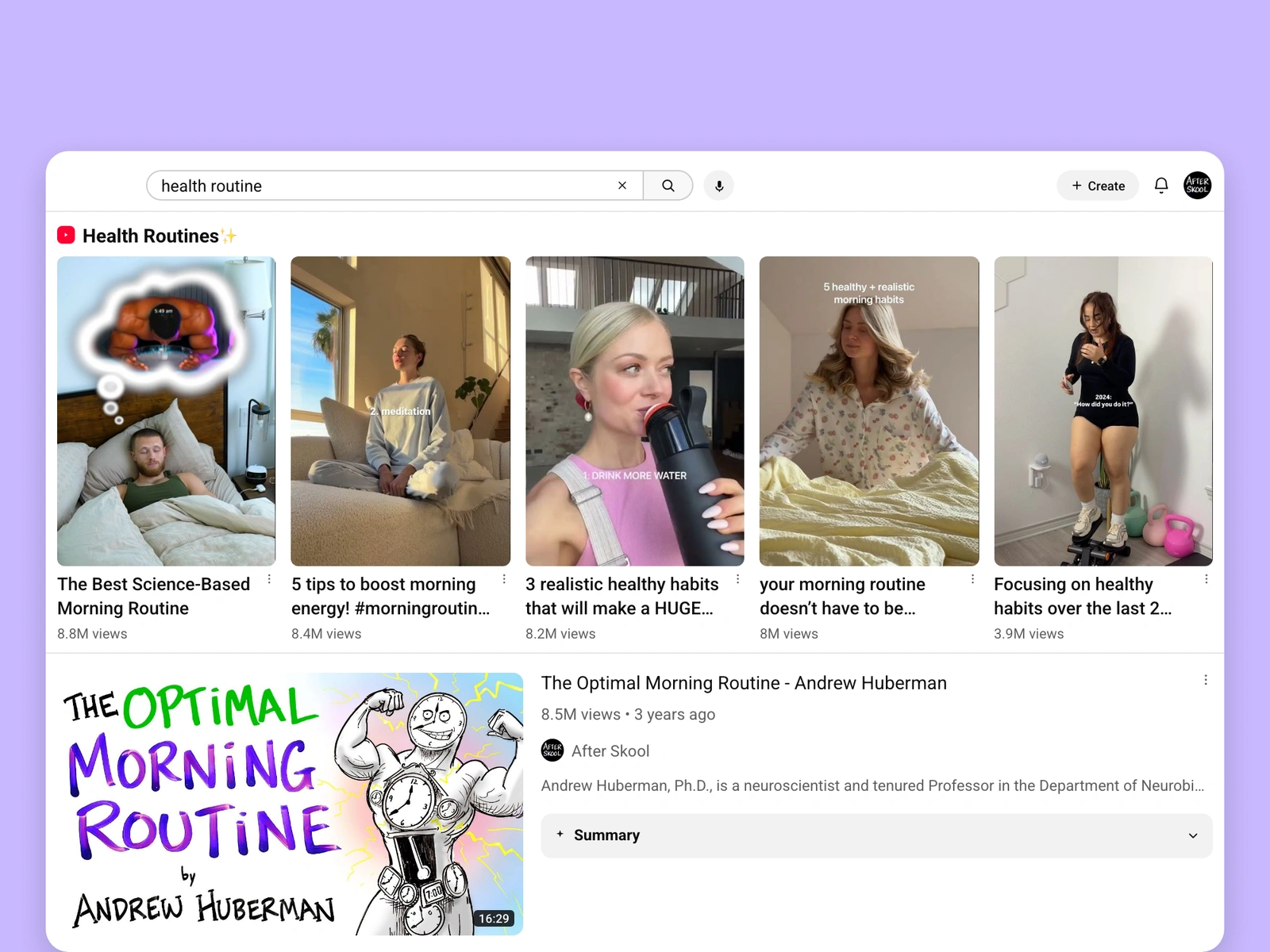The width and height of the screenshot is (1270, 952).
Task: Click the 8M views text
Action: [789, 634]
